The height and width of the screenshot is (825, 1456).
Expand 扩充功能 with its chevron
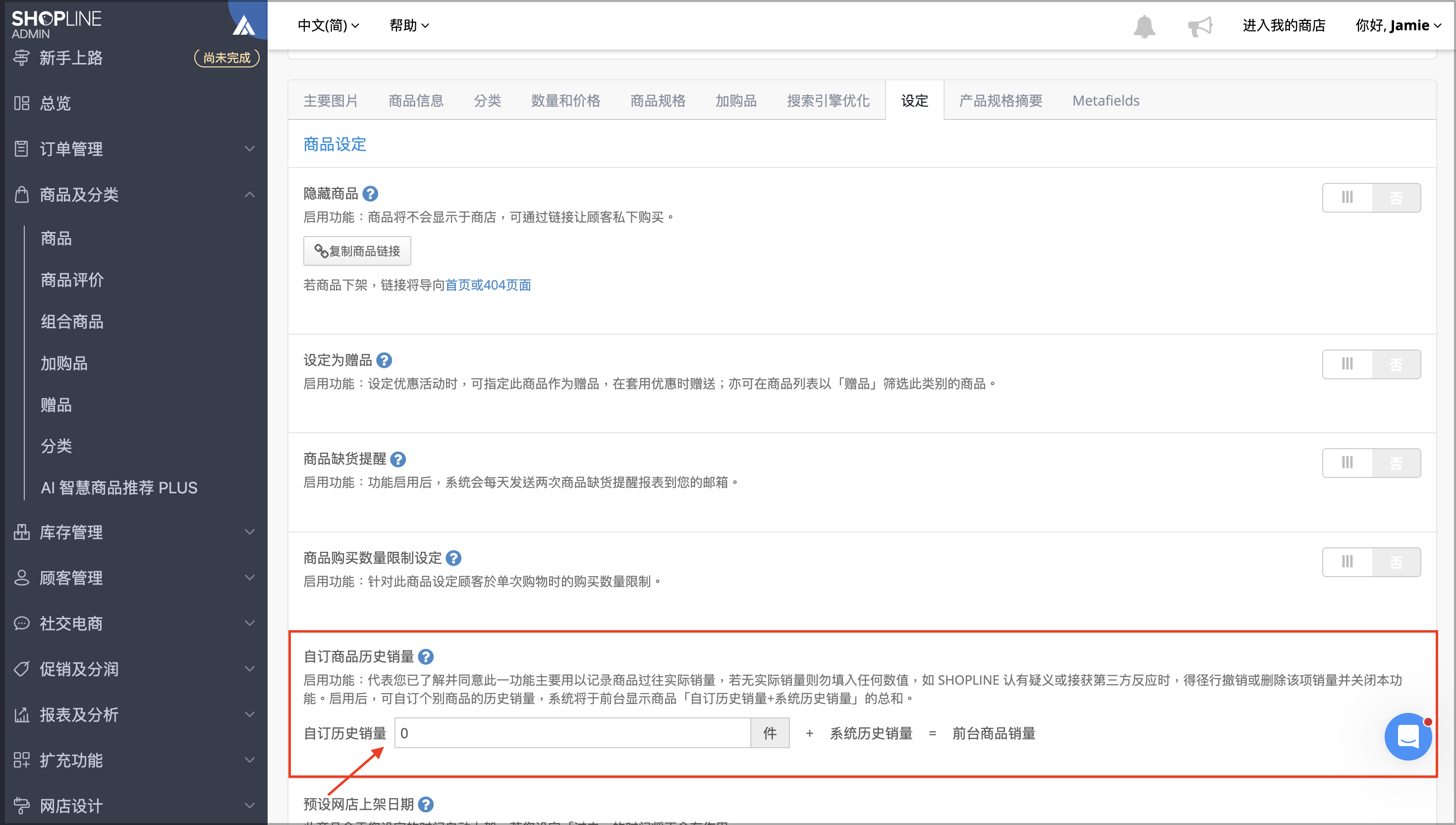coord(249,760)
